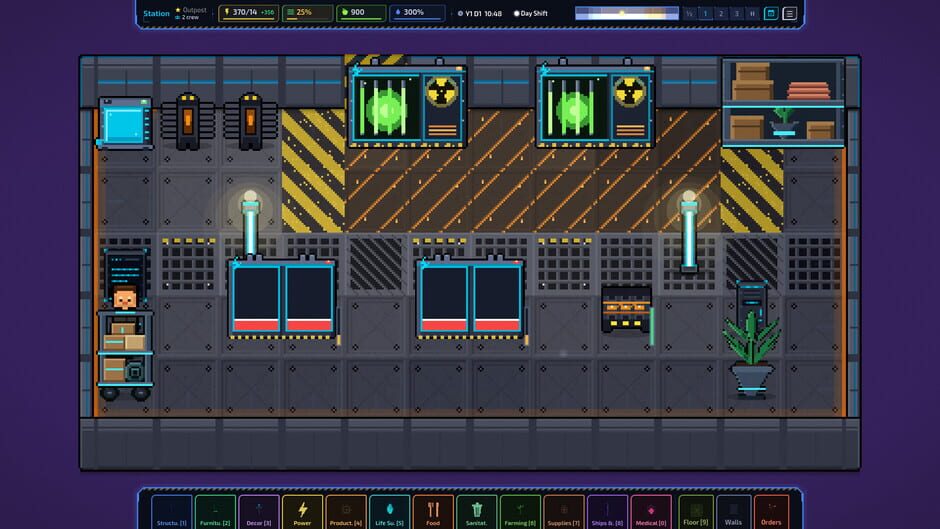The width and height of the screenshot is (940, 529).
Task: Open the Orders category
Action: click(x=772, y=513)
